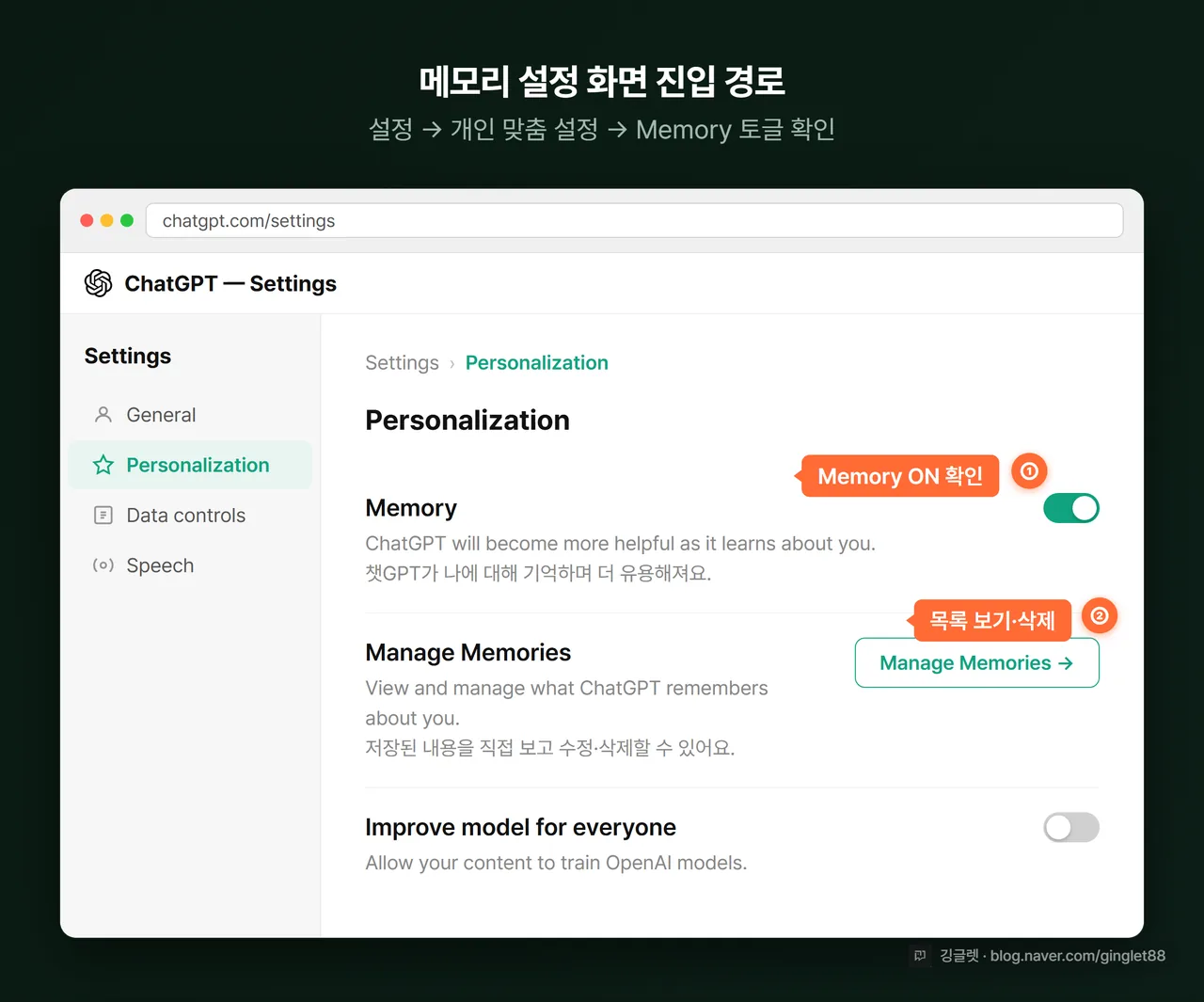Turn off the Memory toggle
The image size is (1204, 1002).
click(x=1071, y=508)
